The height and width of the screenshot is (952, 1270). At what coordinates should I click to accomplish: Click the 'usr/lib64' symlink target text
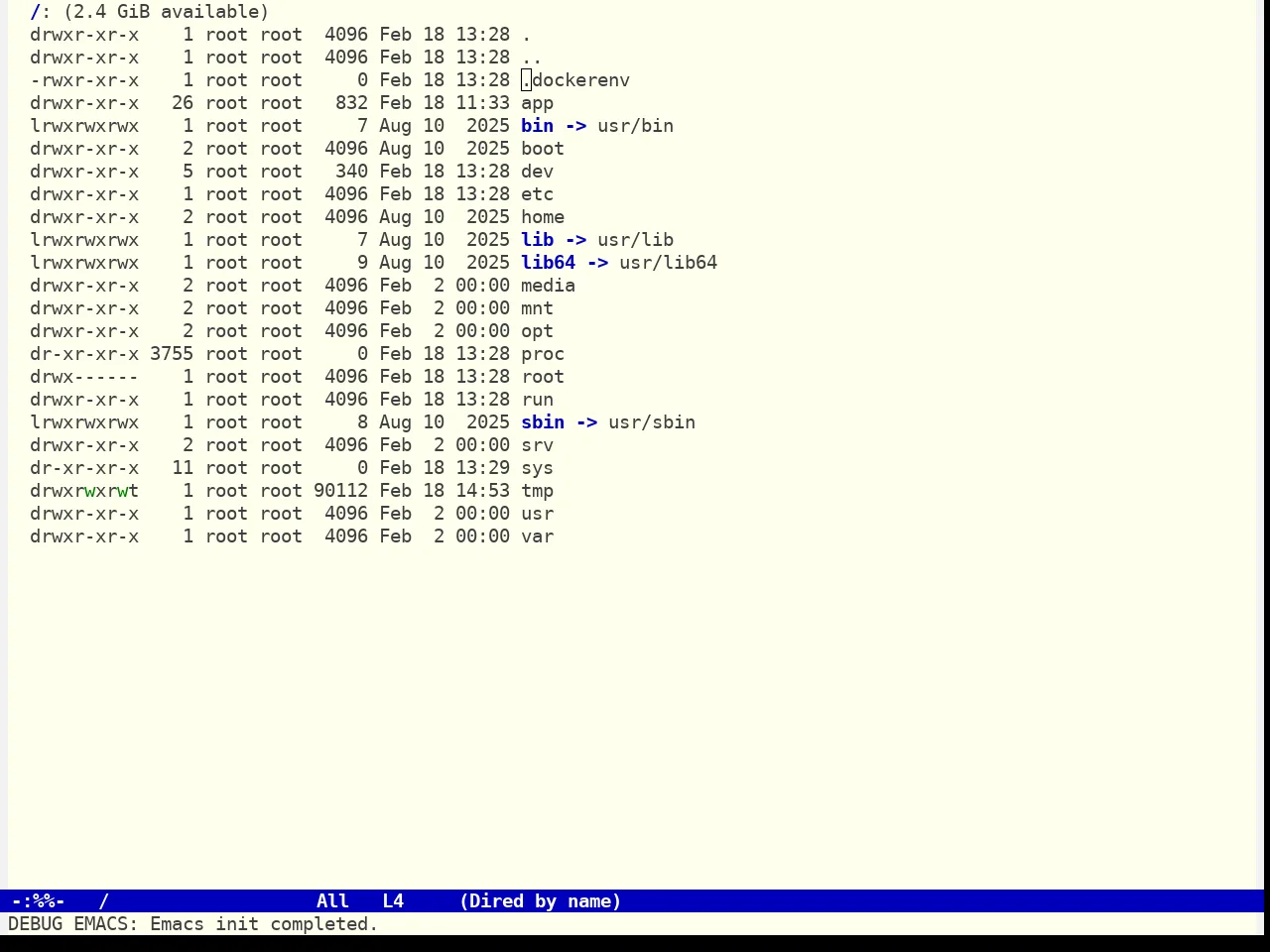point(668,263)
